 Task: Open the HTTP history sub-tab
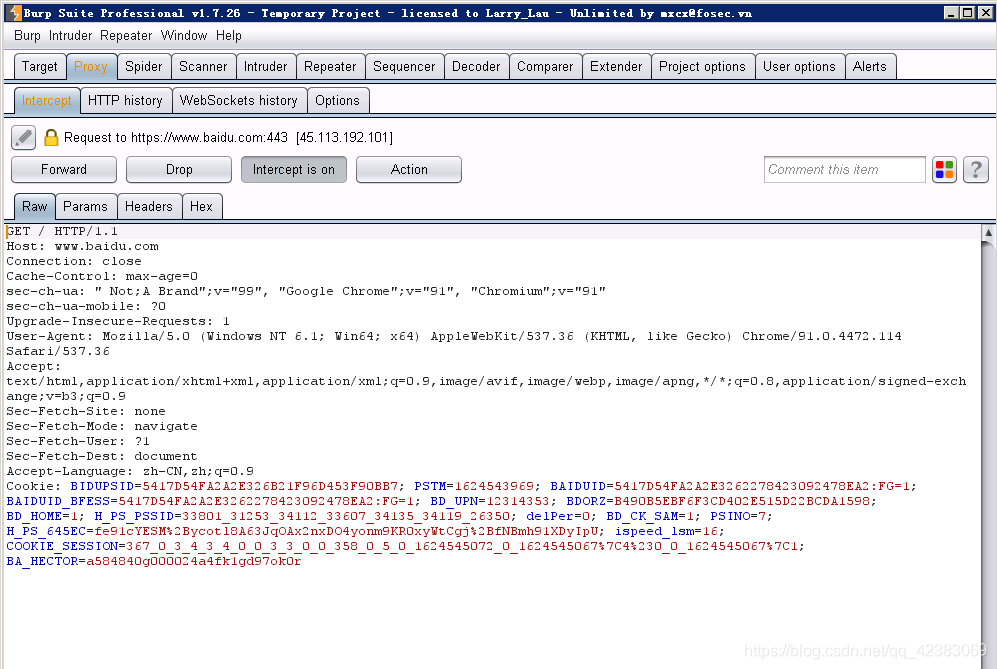point(125,100)
